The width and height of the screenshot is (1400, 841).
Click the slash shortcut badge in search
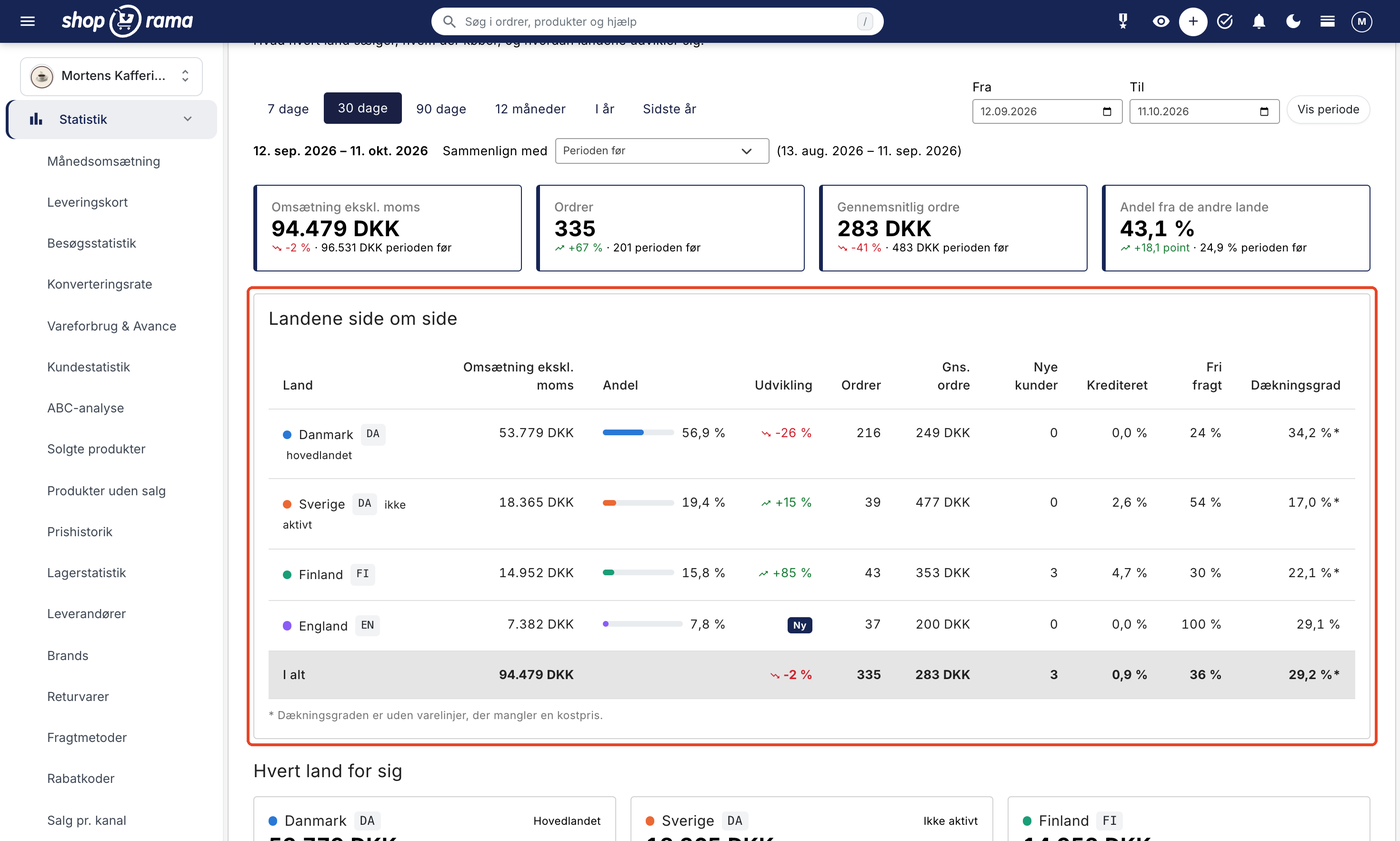click(864, 21)
